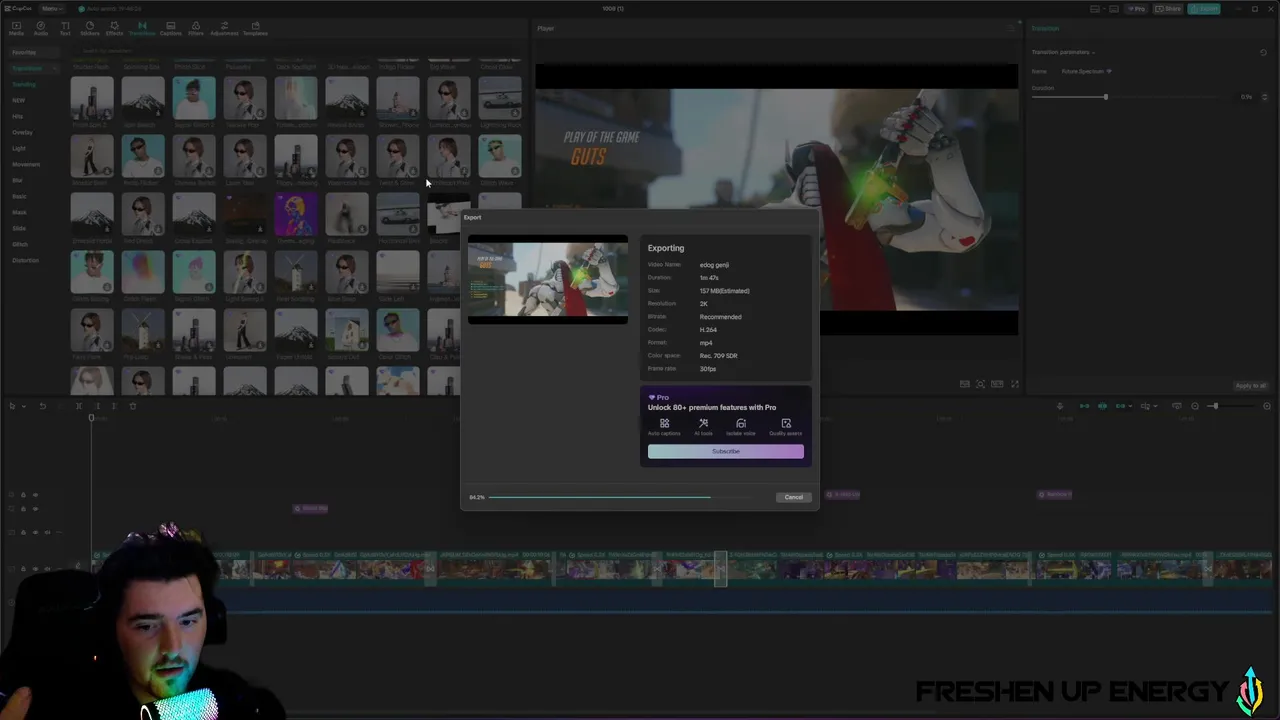Open the Filters tab icon
The height and width of the screenshot is (720, 1280).
(x=196, y=28)
